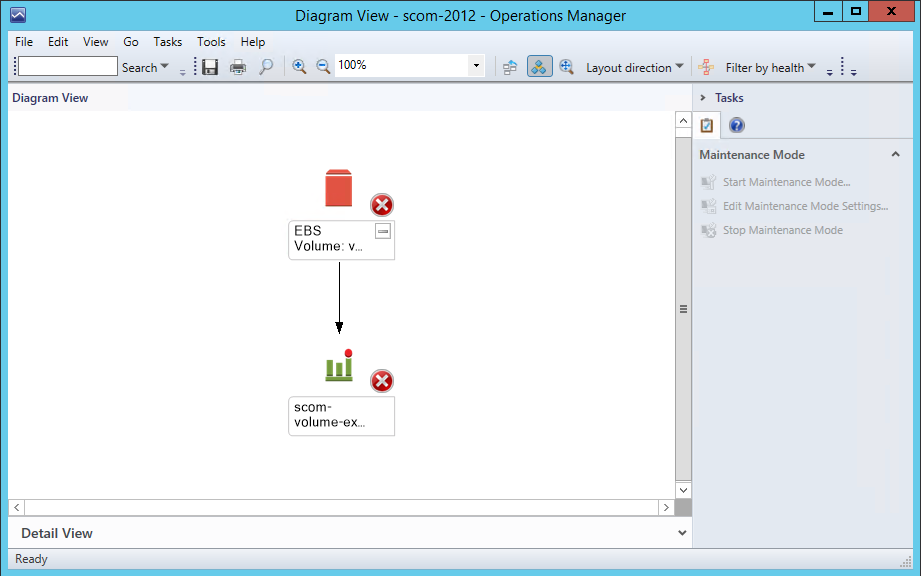Click the Print icon in toolbar

click(x=238, y=67)
